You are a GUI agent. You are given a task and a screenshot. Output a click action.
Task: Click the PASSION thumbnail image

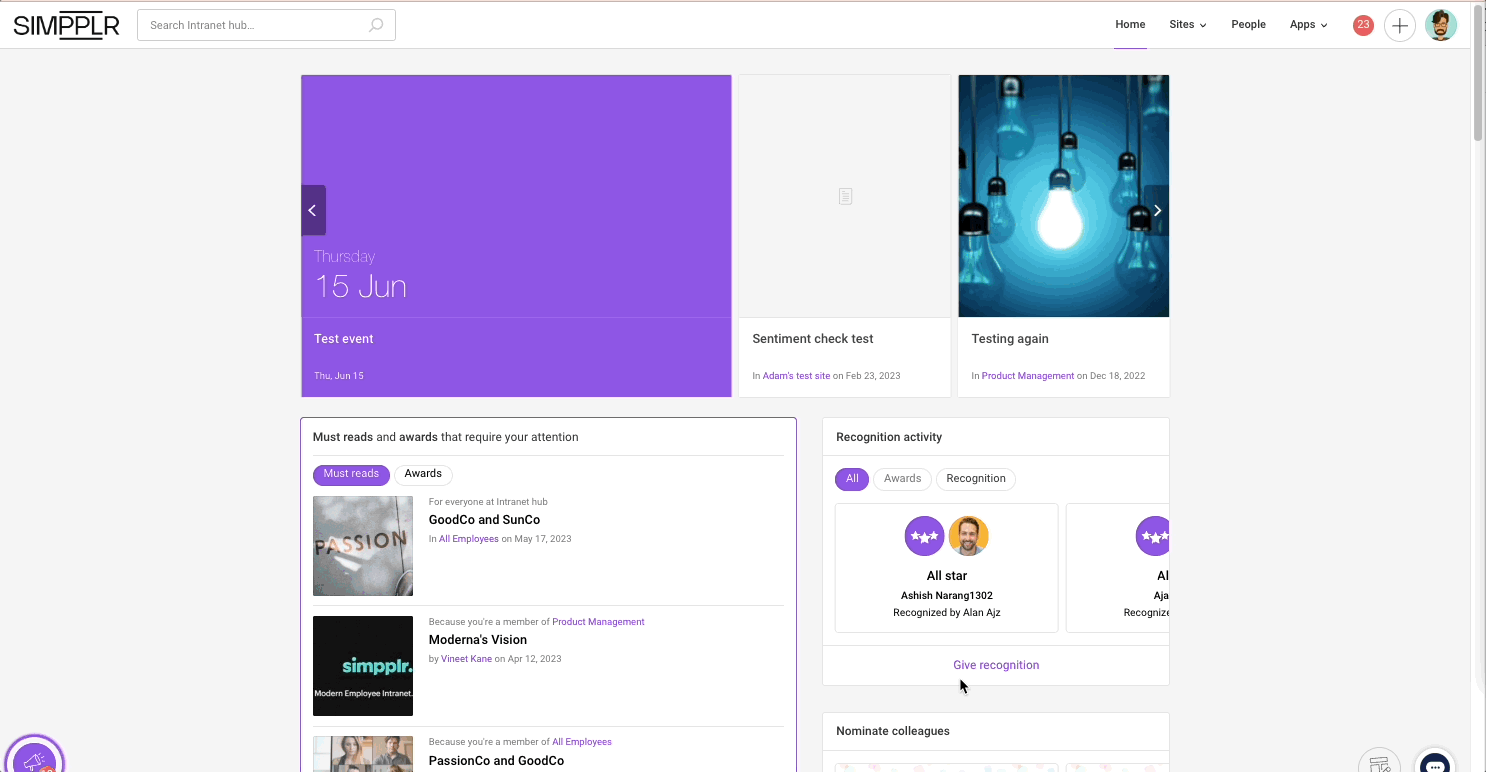363,546
